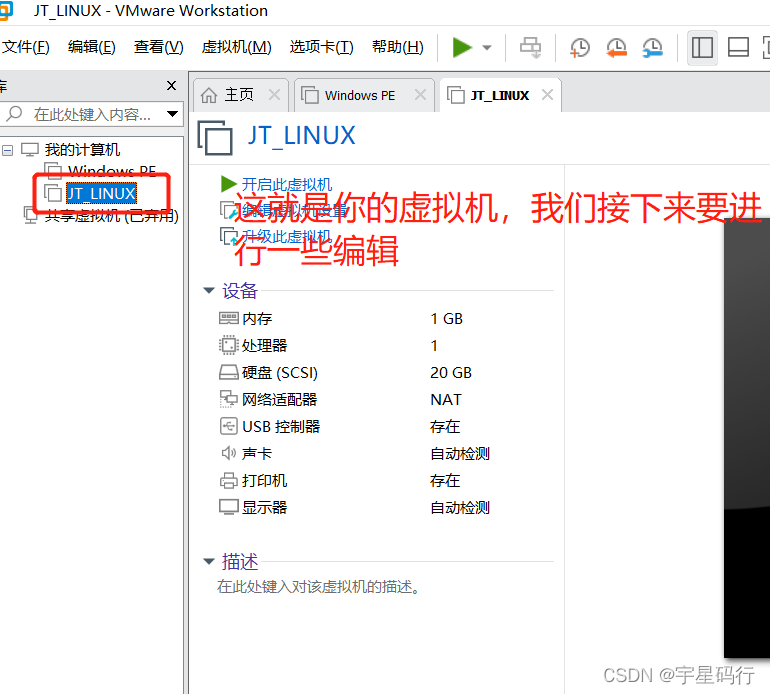The width and height of the screenshot is (770, 694).
Task: Open the 虚拟机(M) menu
Action: coord(236,47)
